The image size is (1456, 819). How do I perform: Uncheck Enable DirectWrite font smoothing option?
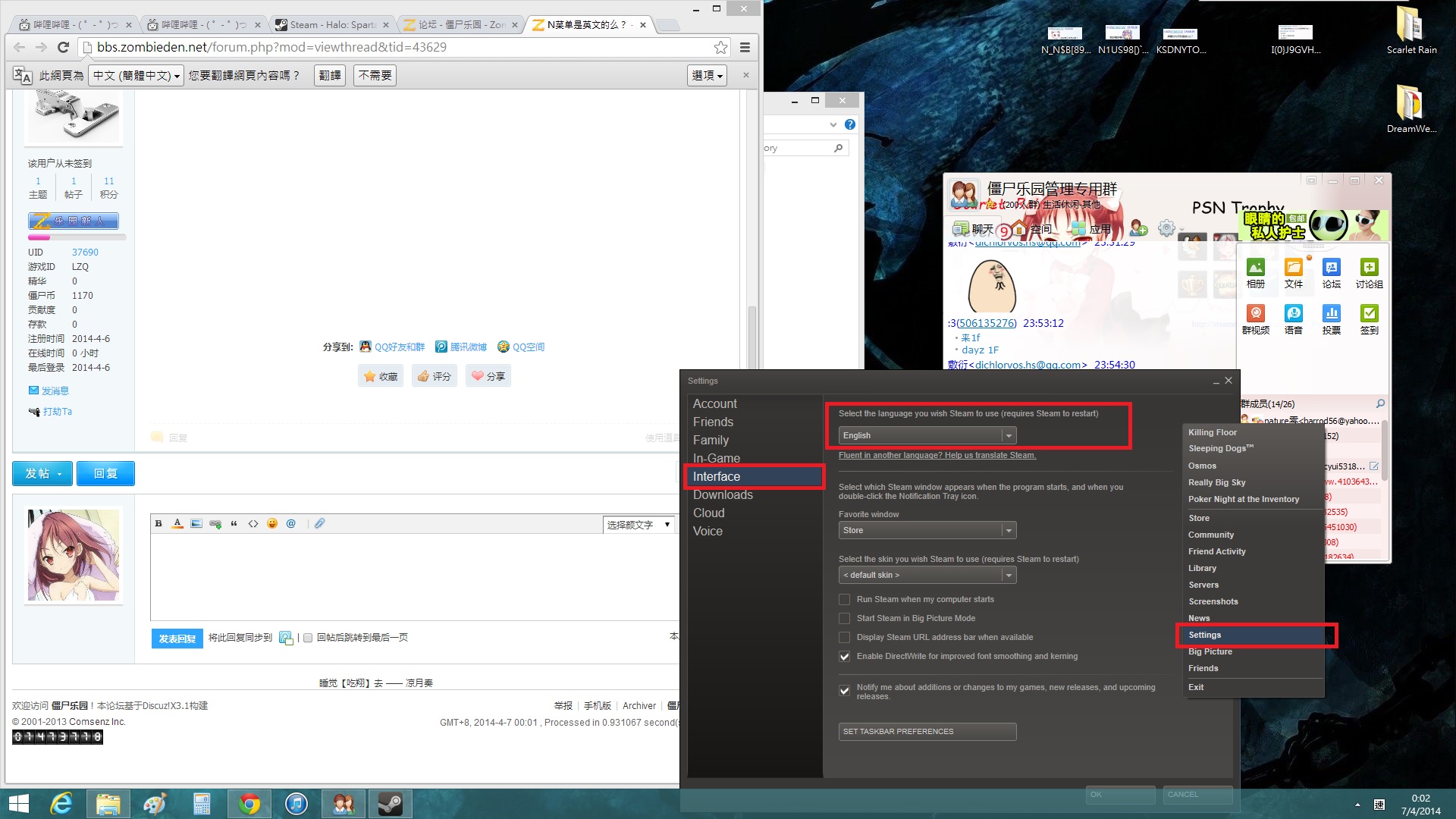pyautogui.click(x=844, y=656)
